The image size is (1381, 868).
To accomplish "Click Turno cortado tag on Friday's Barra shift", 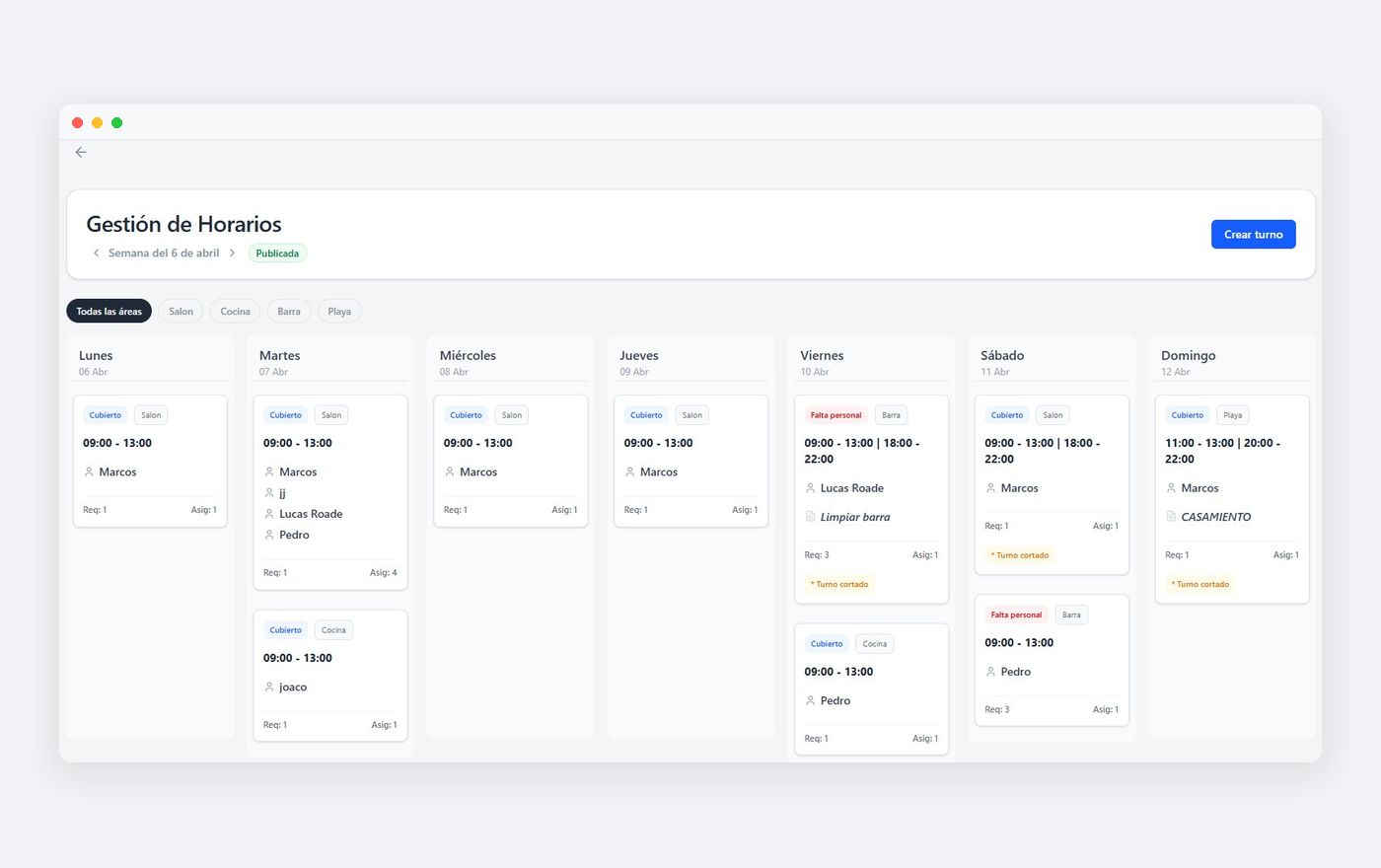I will pyautogui.click(x=839, y=584).
